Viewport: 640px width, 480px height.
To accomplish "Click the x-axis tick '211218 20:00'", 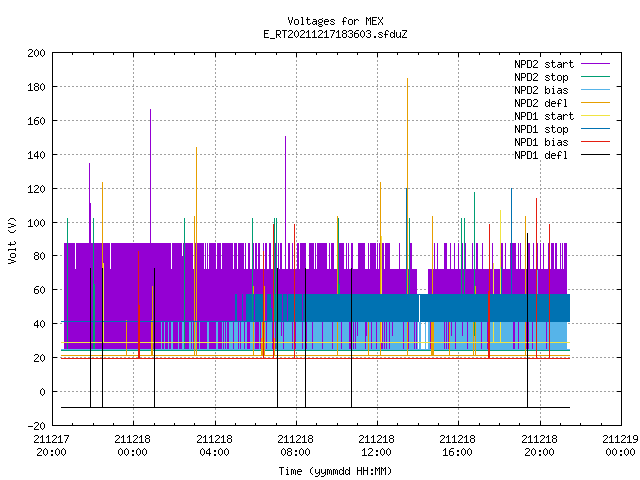I will coord(540,446).
